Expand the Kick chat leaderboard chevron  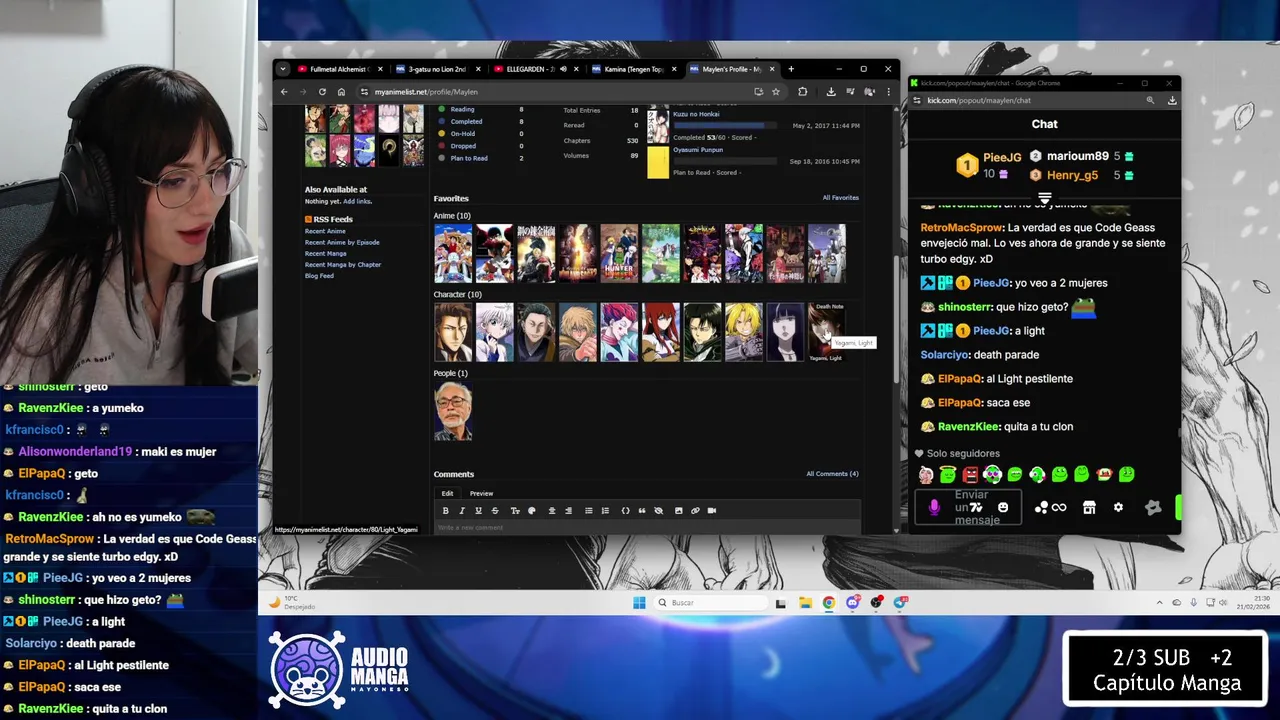click(1044, 199)
